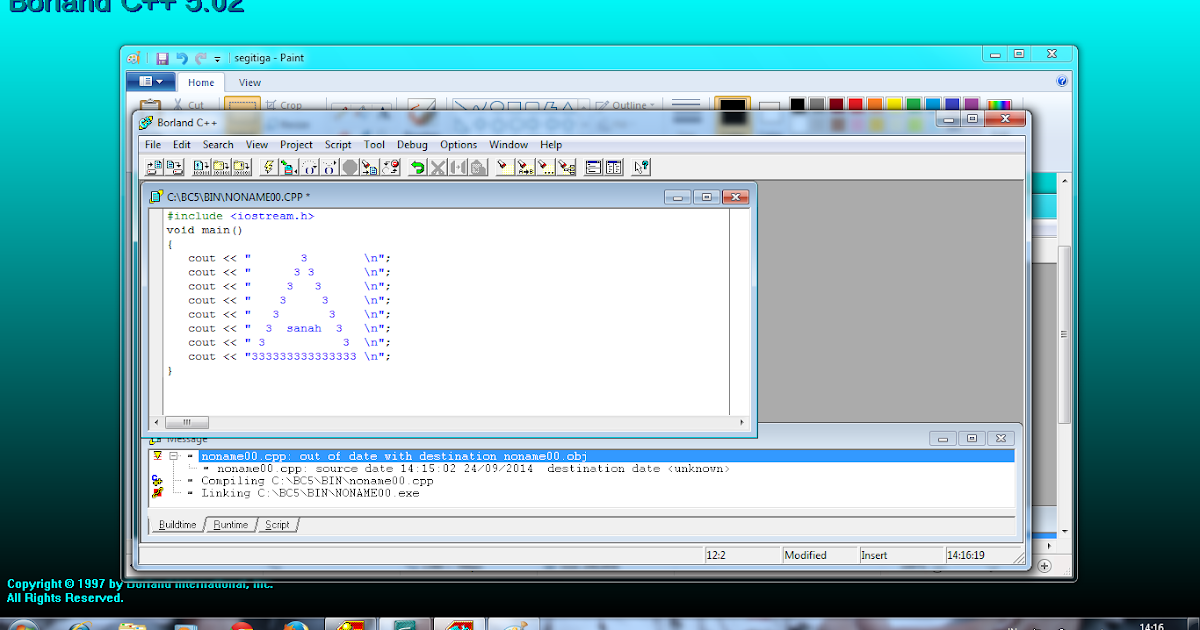Click the gray X icon in Borland toolbar
Viewport: 1200px width, 630px height.
click(438, 167)
